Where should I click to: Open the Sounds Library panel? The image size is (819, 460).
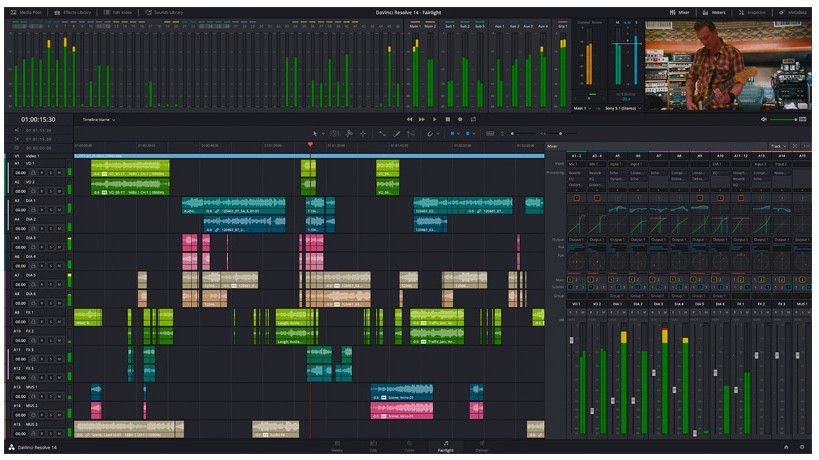163,12
